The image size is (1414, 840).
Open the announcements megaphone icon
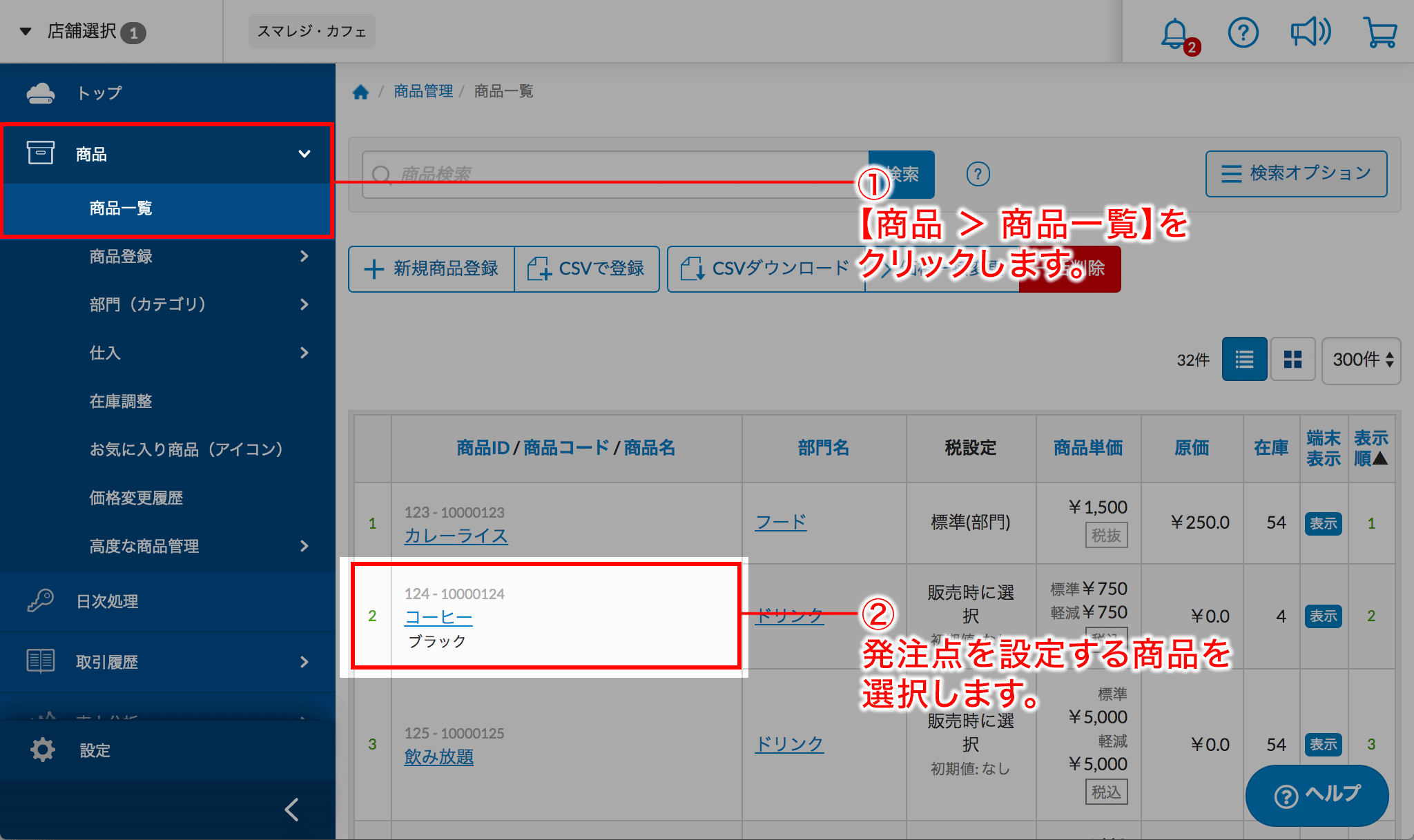(1310, 32)
